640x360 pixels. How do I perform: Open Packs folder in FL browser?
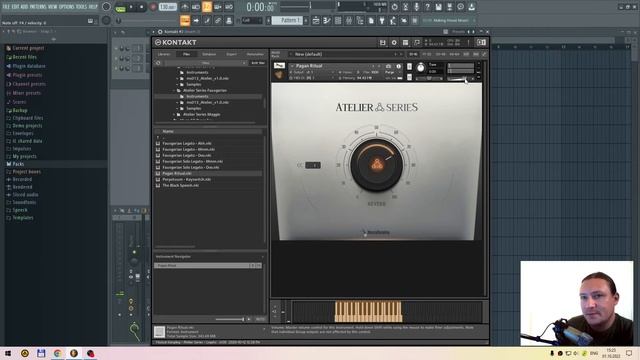pos(18,164)
